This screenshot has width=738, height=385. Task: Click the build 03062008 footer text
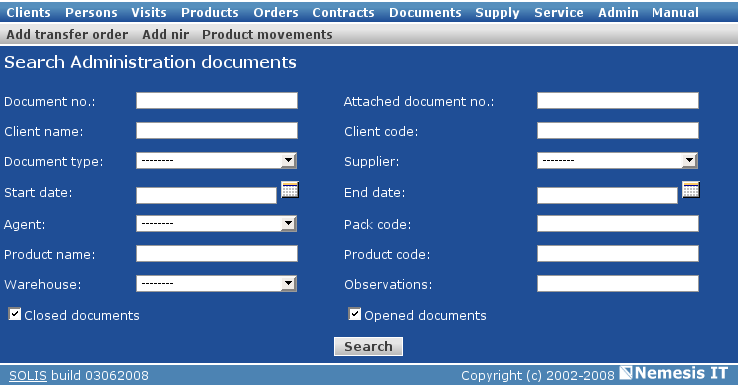click(x=100, y=376)
